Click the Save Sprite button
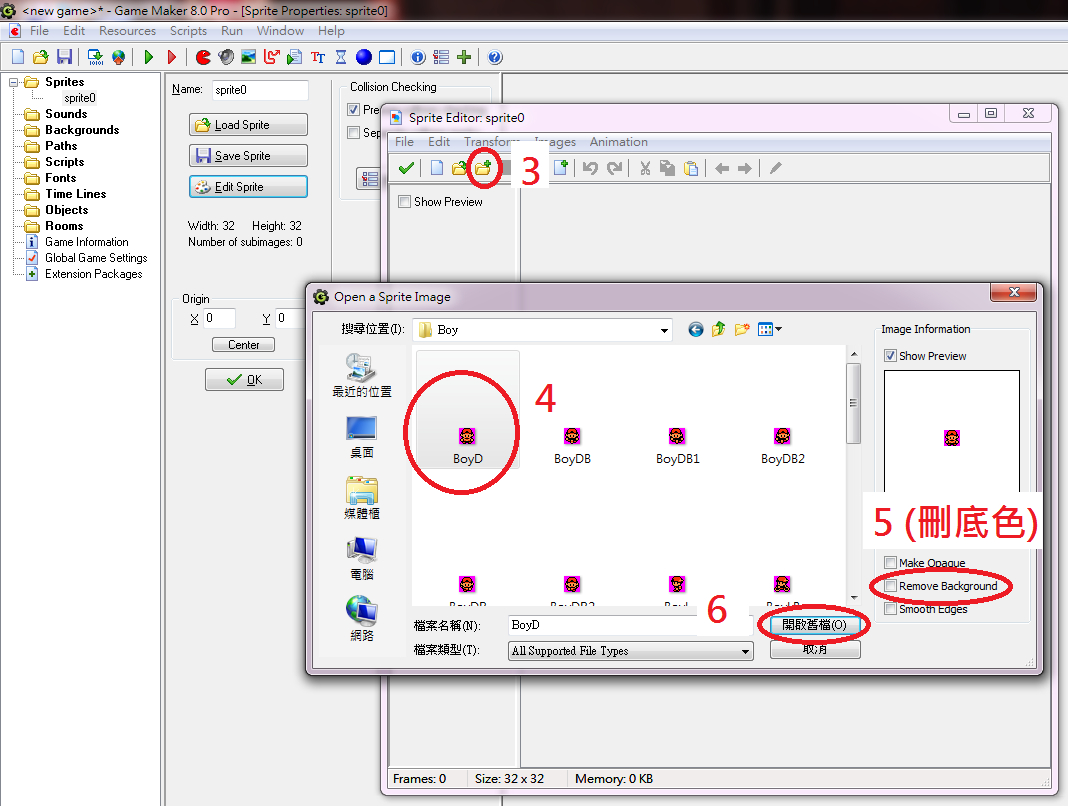This screenshot has width=1068, height=806. pyautogui.click(x=248, y=155)
